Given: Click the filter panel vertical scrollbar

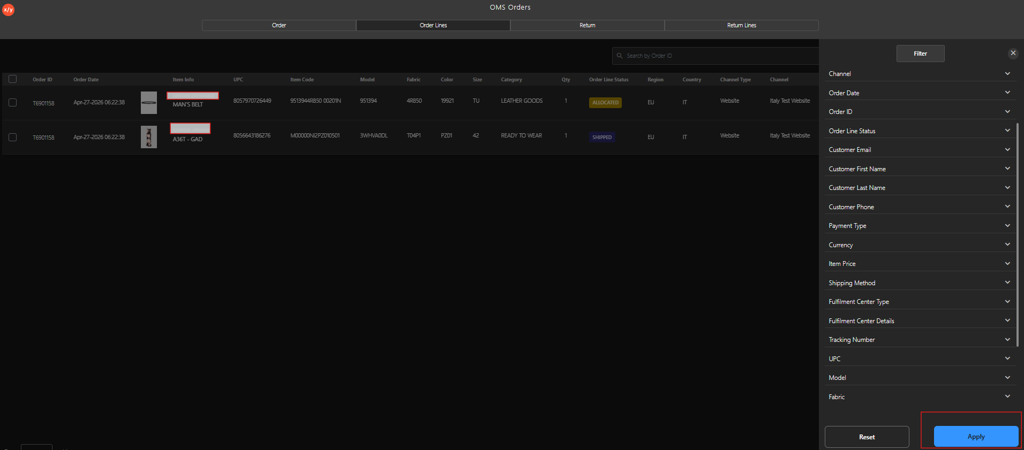Looking at the screenshot, I should click(x=1018, y=234).
